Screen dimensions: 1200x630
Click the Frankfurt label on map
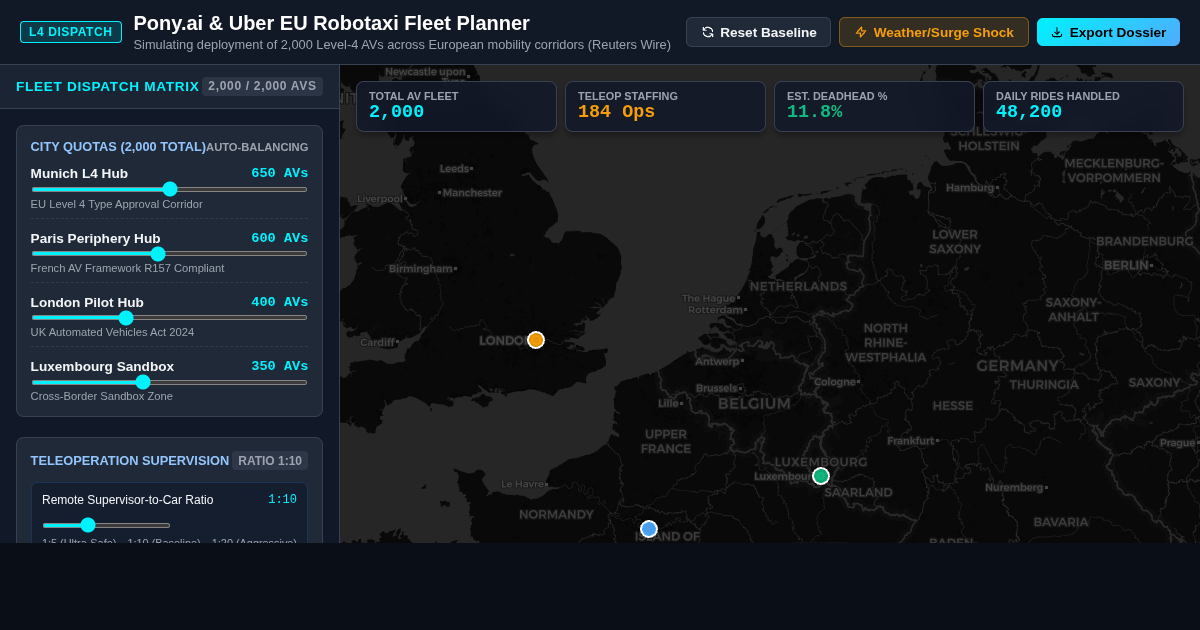pos(911,440)
